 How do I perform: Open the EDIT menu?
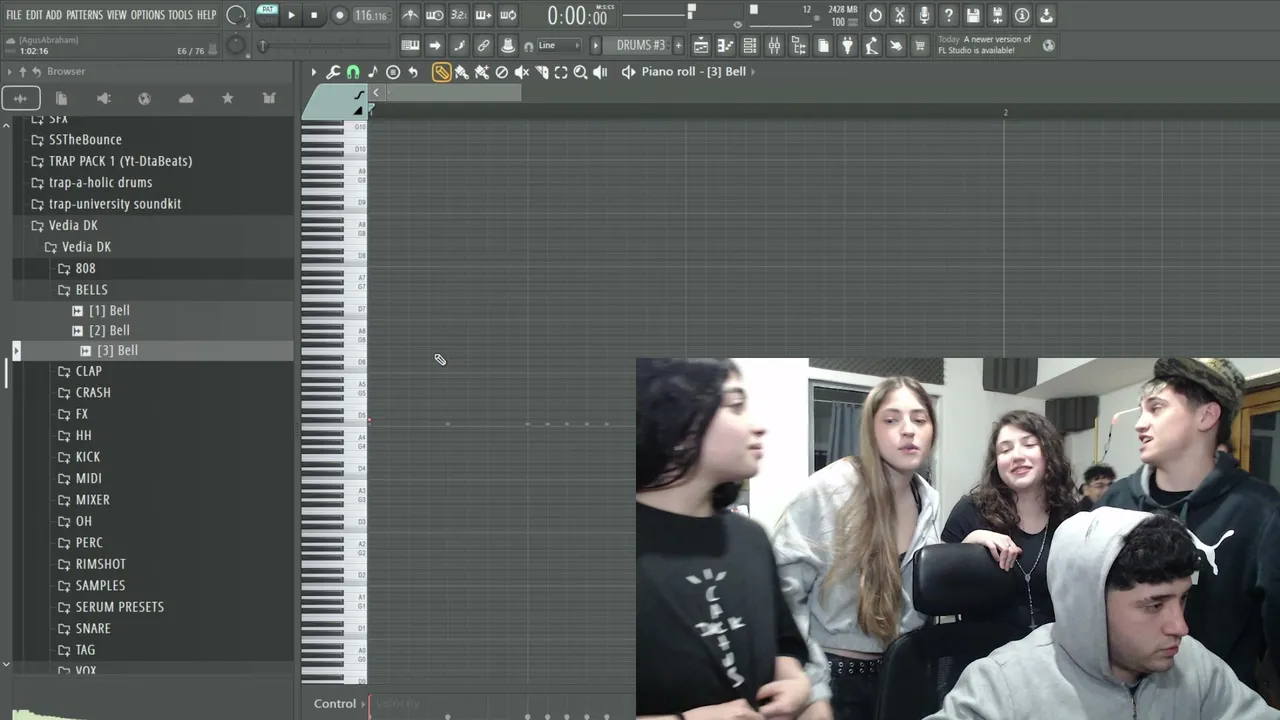(34, 15)
